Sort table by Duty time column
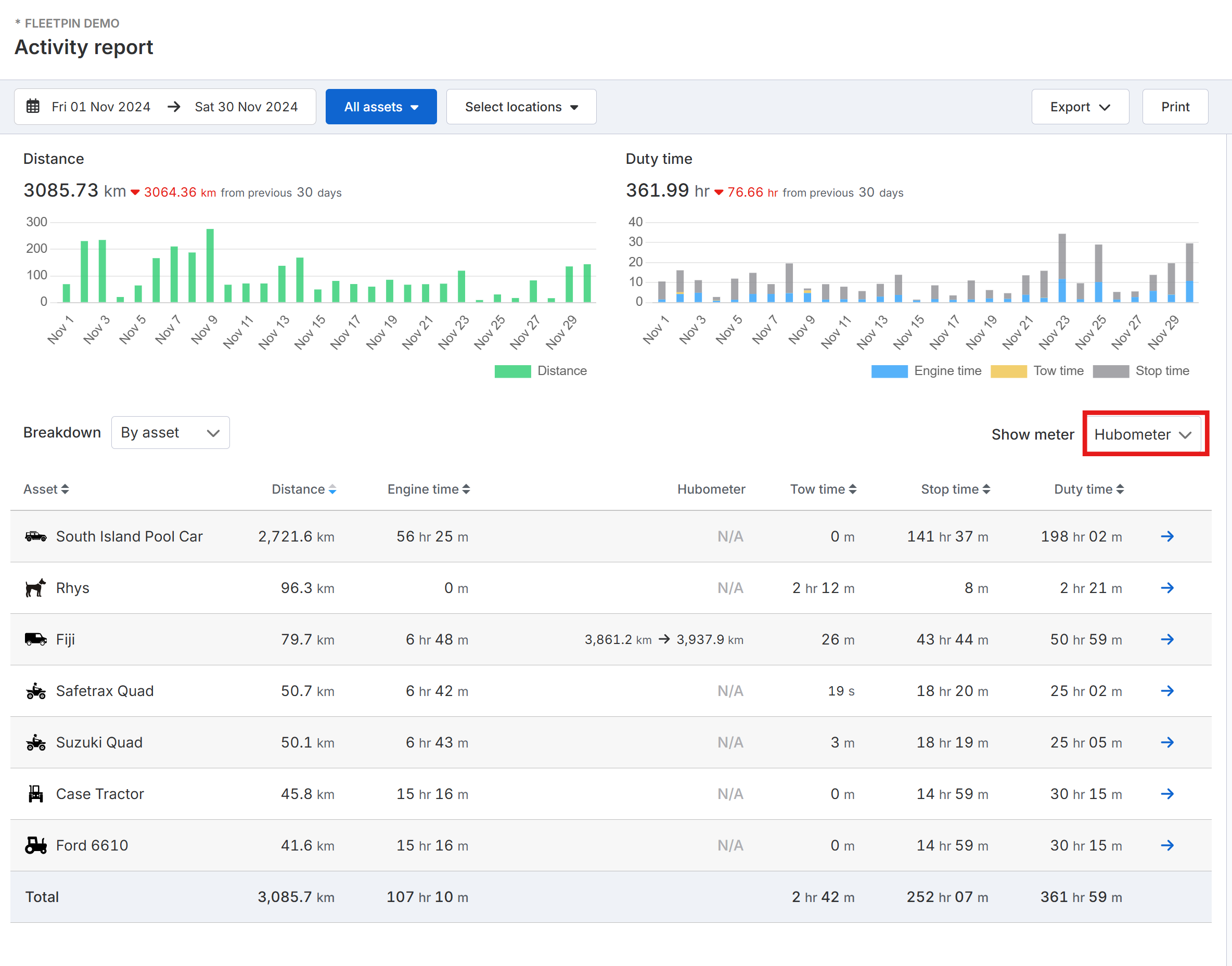1232x966 pixels. click(x=1089, y=489)
